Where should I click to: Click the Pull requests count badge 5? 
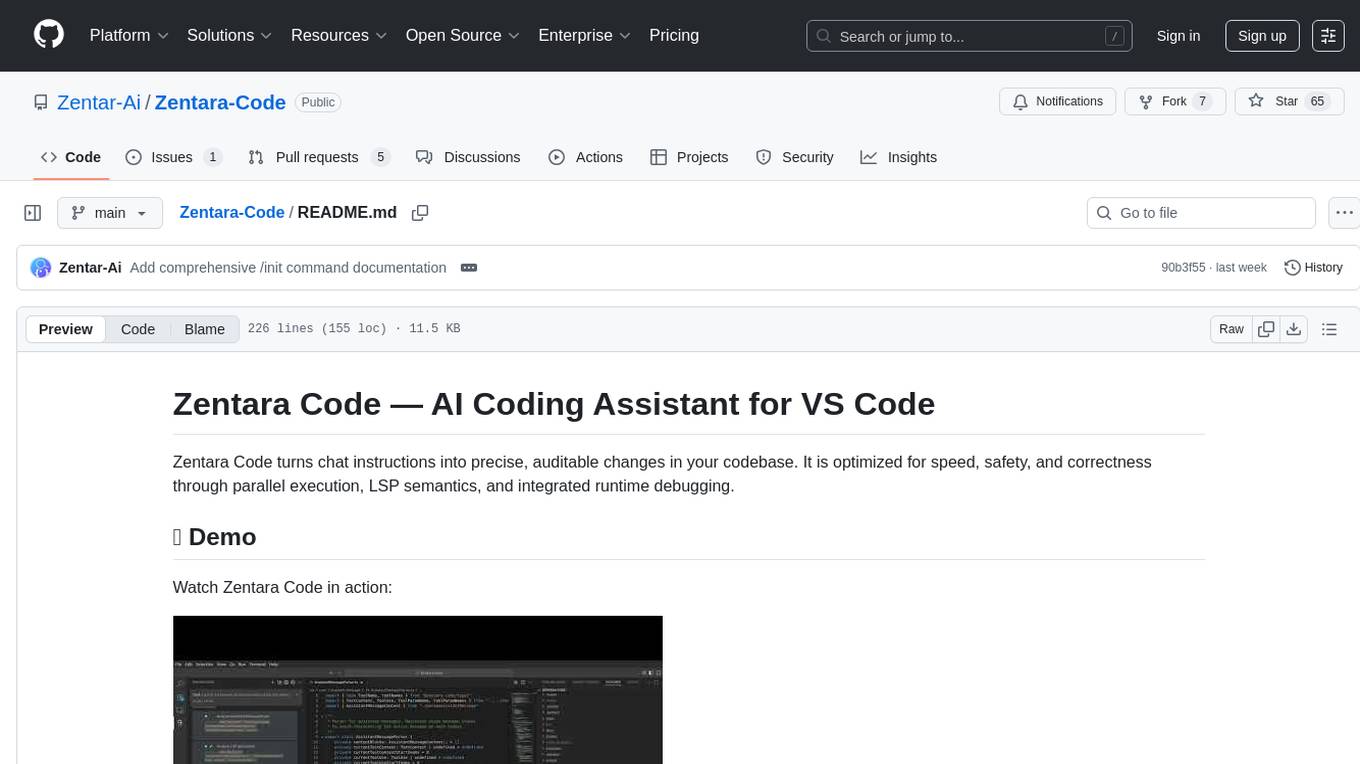379,157
